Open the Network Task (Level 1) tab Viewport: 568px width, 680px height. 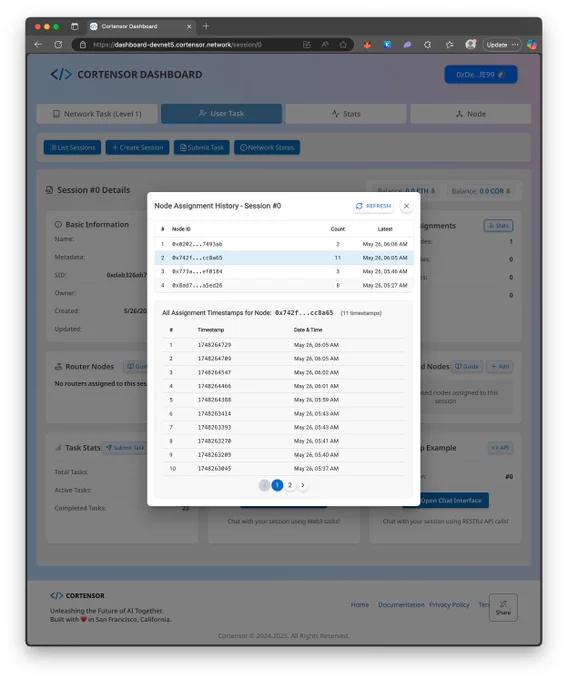pos(97,114)
